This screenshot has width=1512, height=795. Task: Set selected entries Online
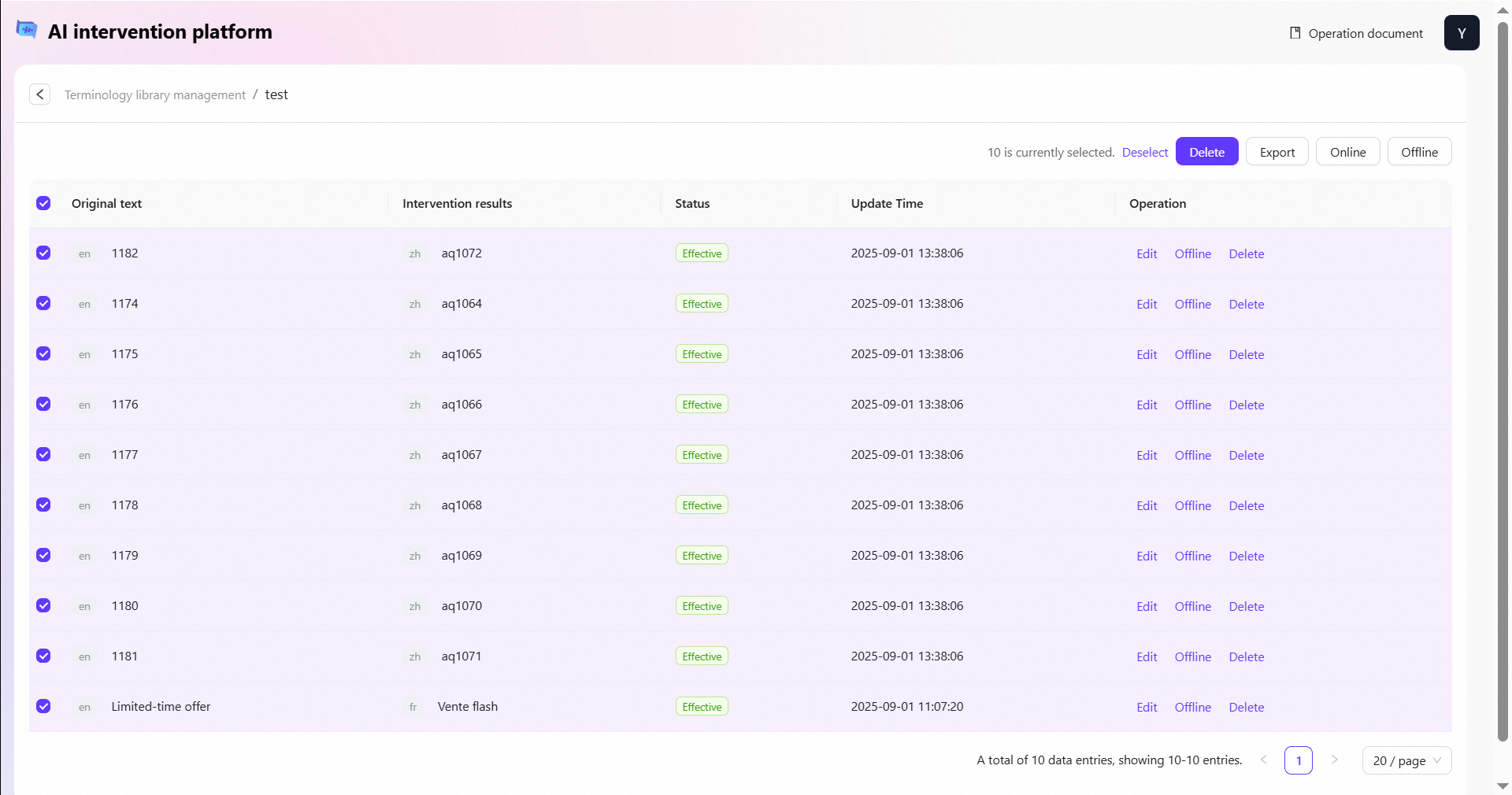point(1347,152)
